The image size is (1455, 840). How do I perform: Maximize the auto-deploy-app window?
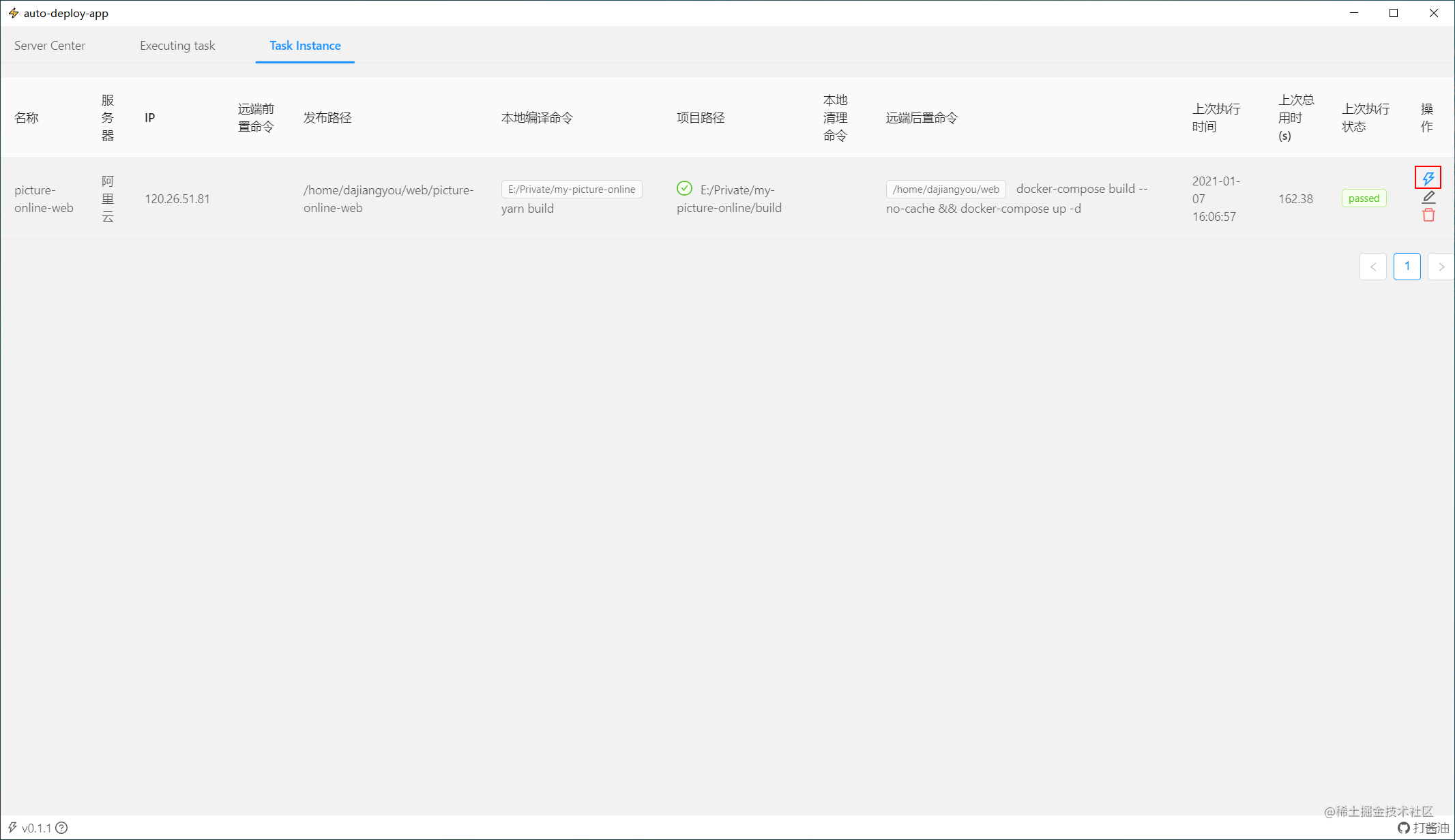click(x=1394, y=13)
